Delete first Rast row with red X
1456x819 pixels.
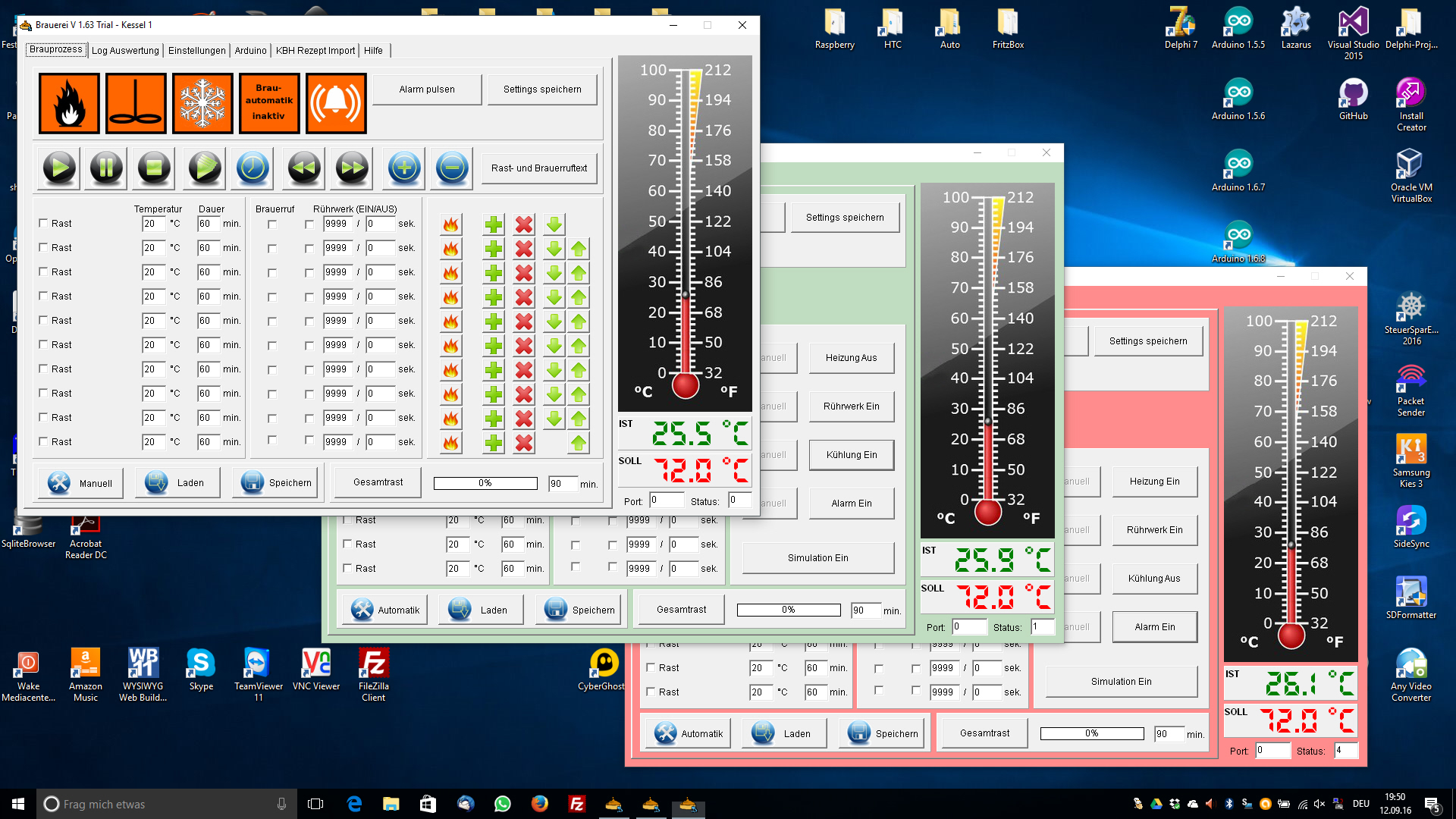tap(524, 224)
